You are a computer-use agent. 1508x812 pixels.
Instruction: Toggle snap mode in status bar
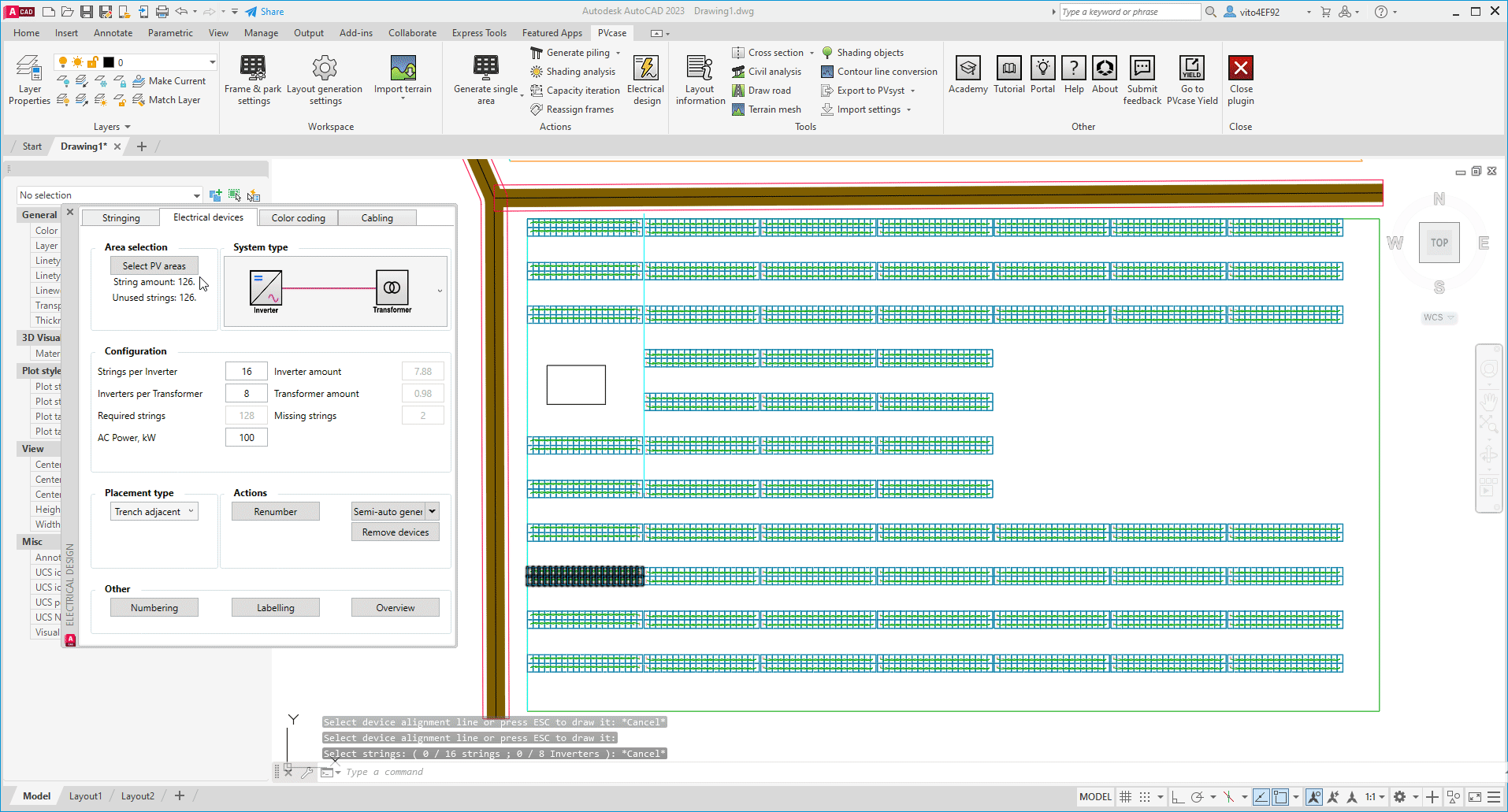pyautogui.click(x=1145, y=797)
